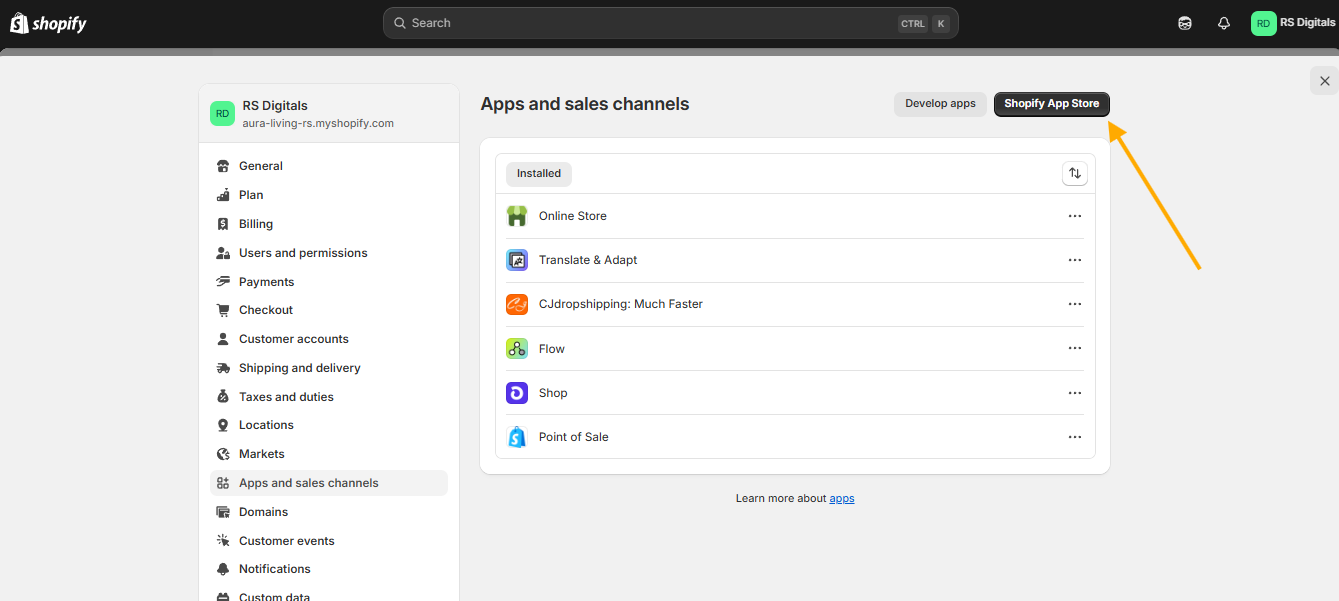The height and width of the screenshot is (601, 1339).
Task: Click the Taxes and duties icon
Action: pyautogui.click(x=223, y=397)
